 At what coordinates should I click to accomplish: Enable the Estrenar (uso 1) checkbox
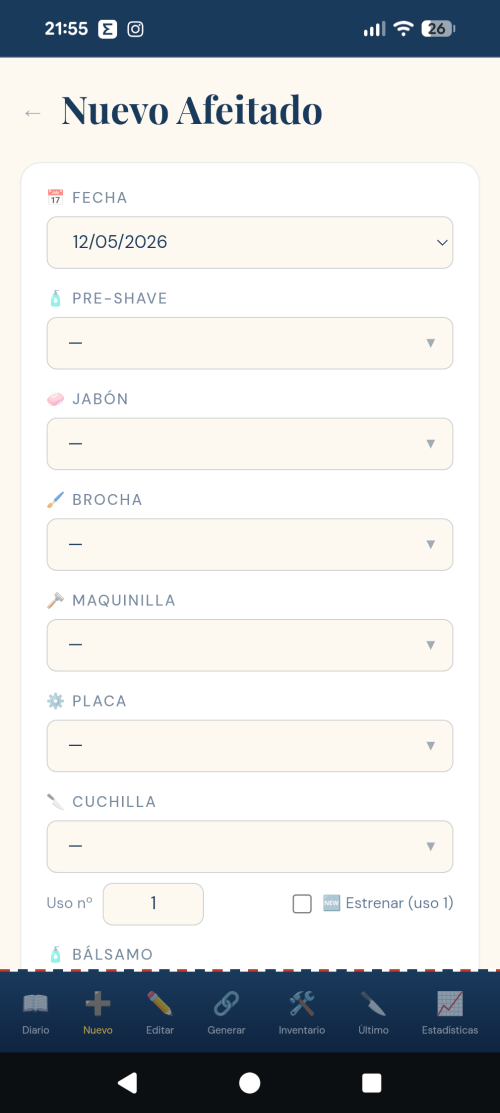click(x=302, y=904)
